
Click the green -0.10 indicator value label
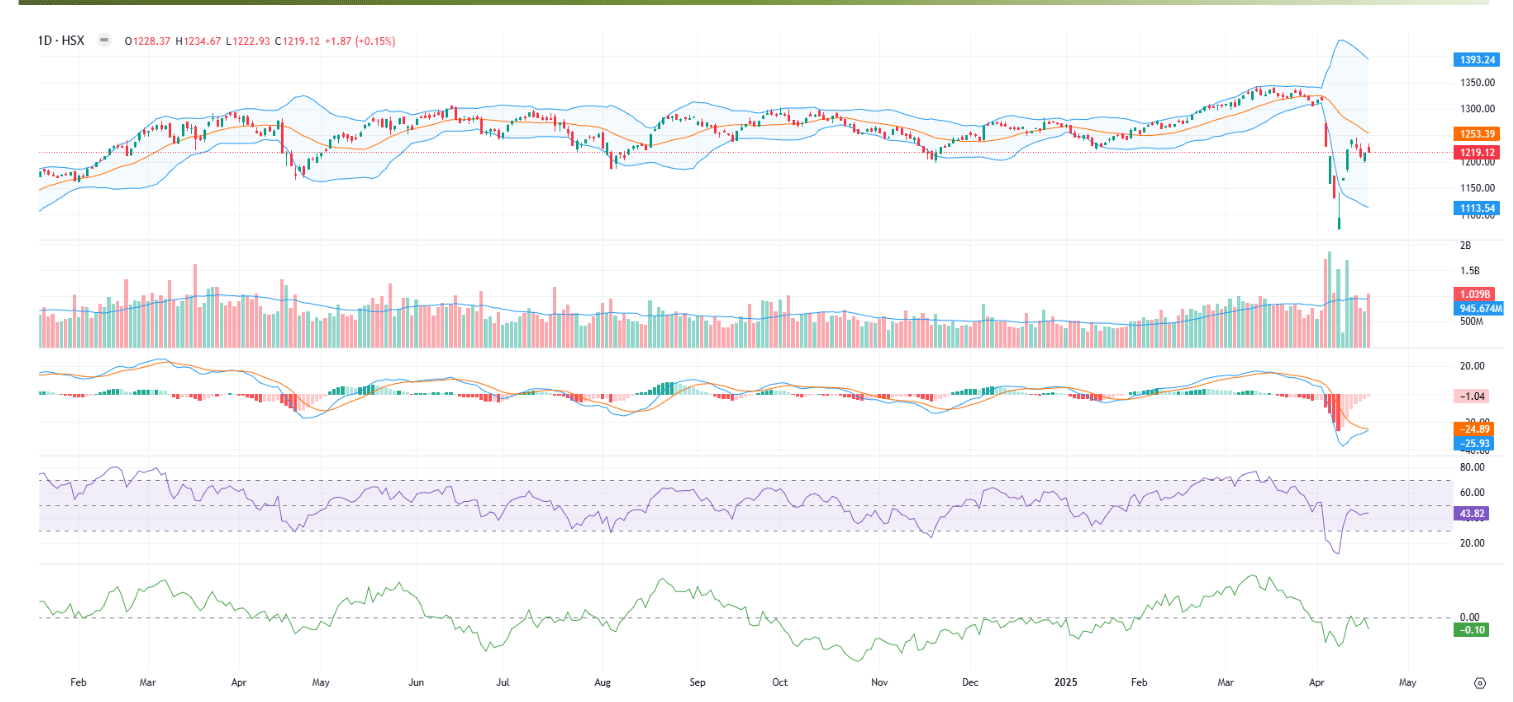(1475, 629)
